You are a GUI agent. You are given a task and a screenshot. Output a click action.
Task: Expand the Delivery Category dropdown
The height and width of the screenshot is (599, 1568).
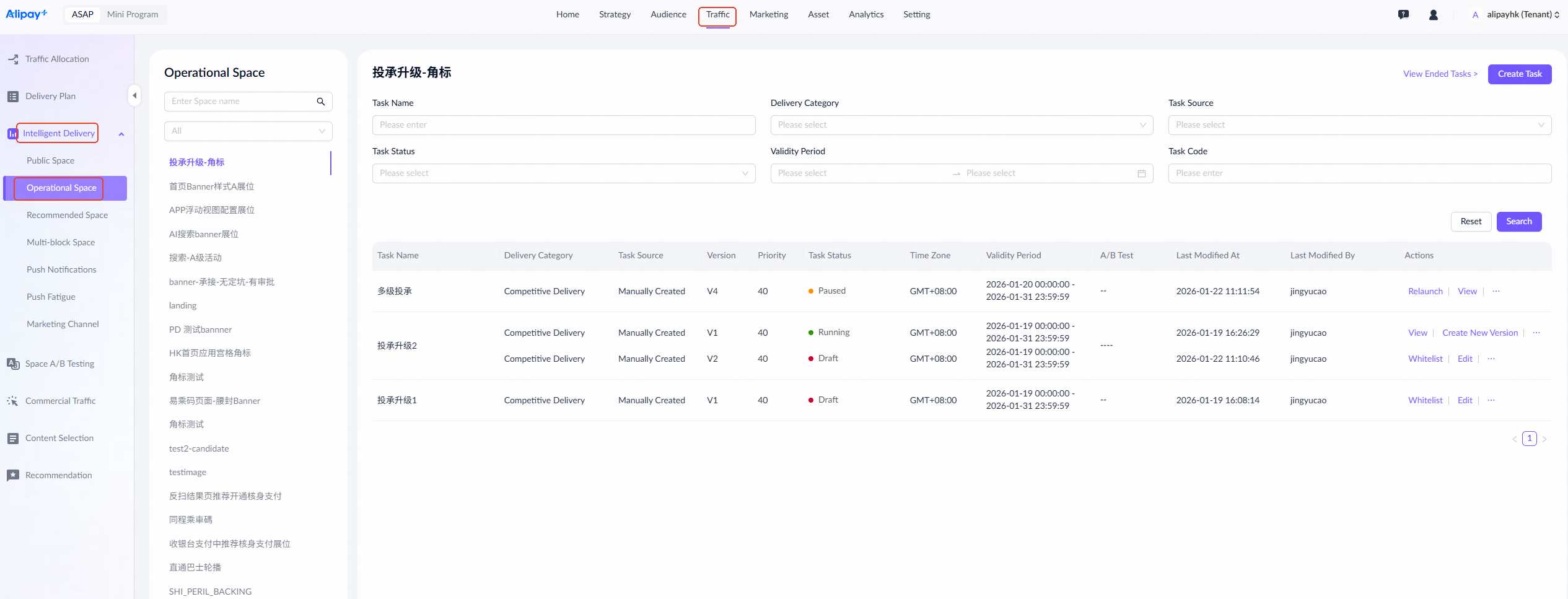(x=961, y=125)
